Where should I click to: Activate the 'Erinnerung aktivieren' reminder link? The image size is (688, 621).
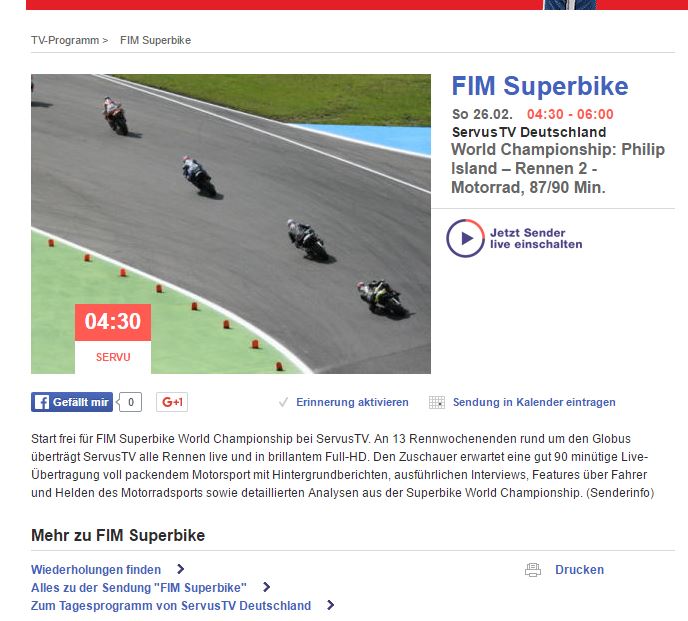pos(352,402)
